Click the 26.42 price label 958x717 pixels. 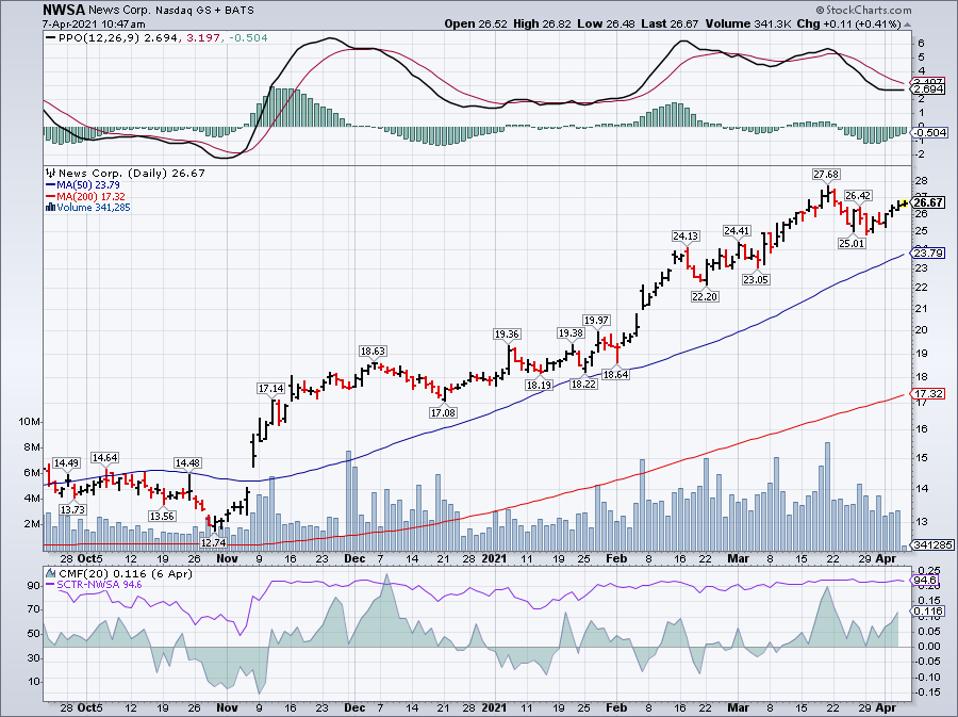tap(858, 195)
